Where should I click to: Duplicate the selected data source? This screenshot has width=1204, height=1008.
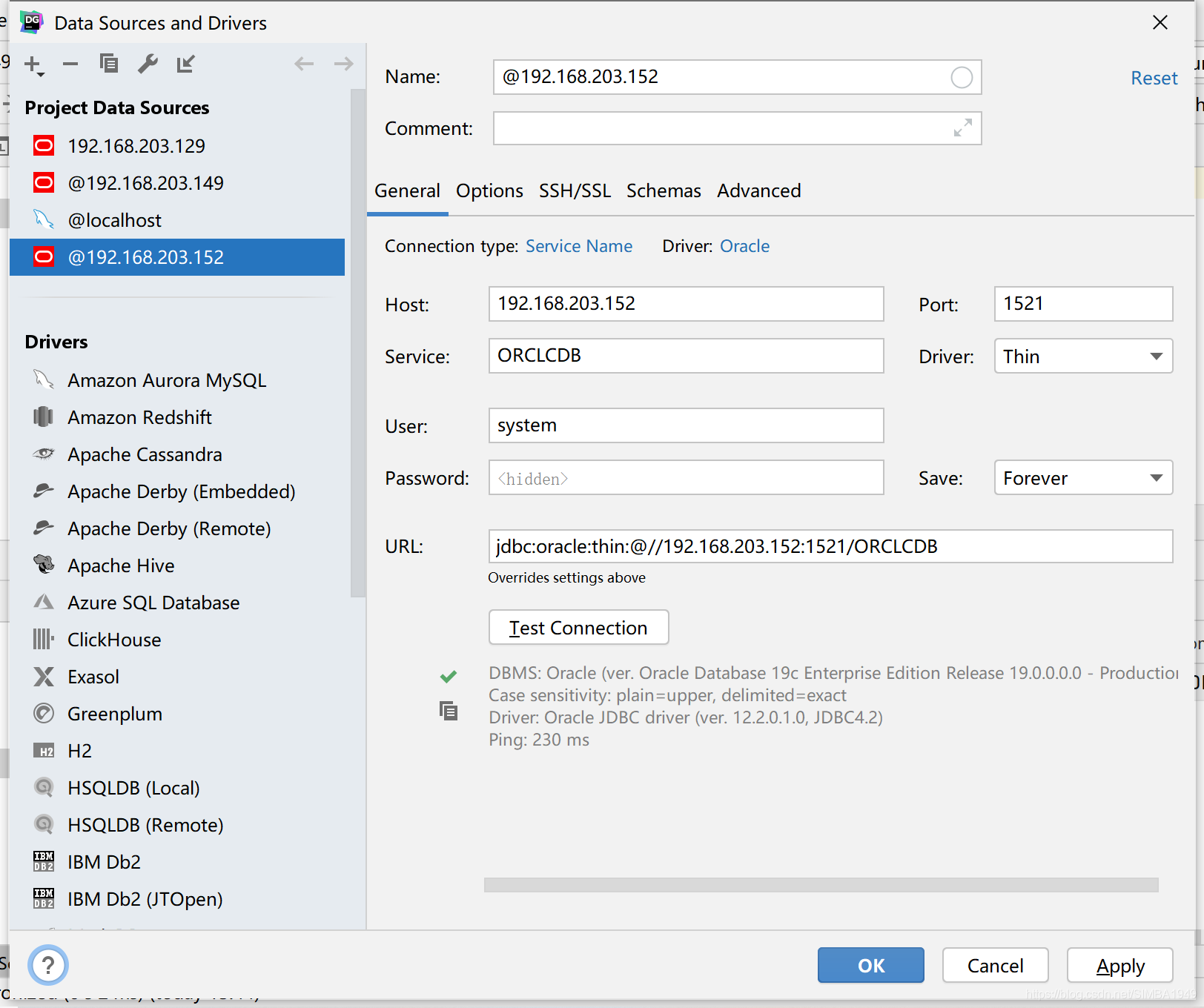click(x=109, y=64)
